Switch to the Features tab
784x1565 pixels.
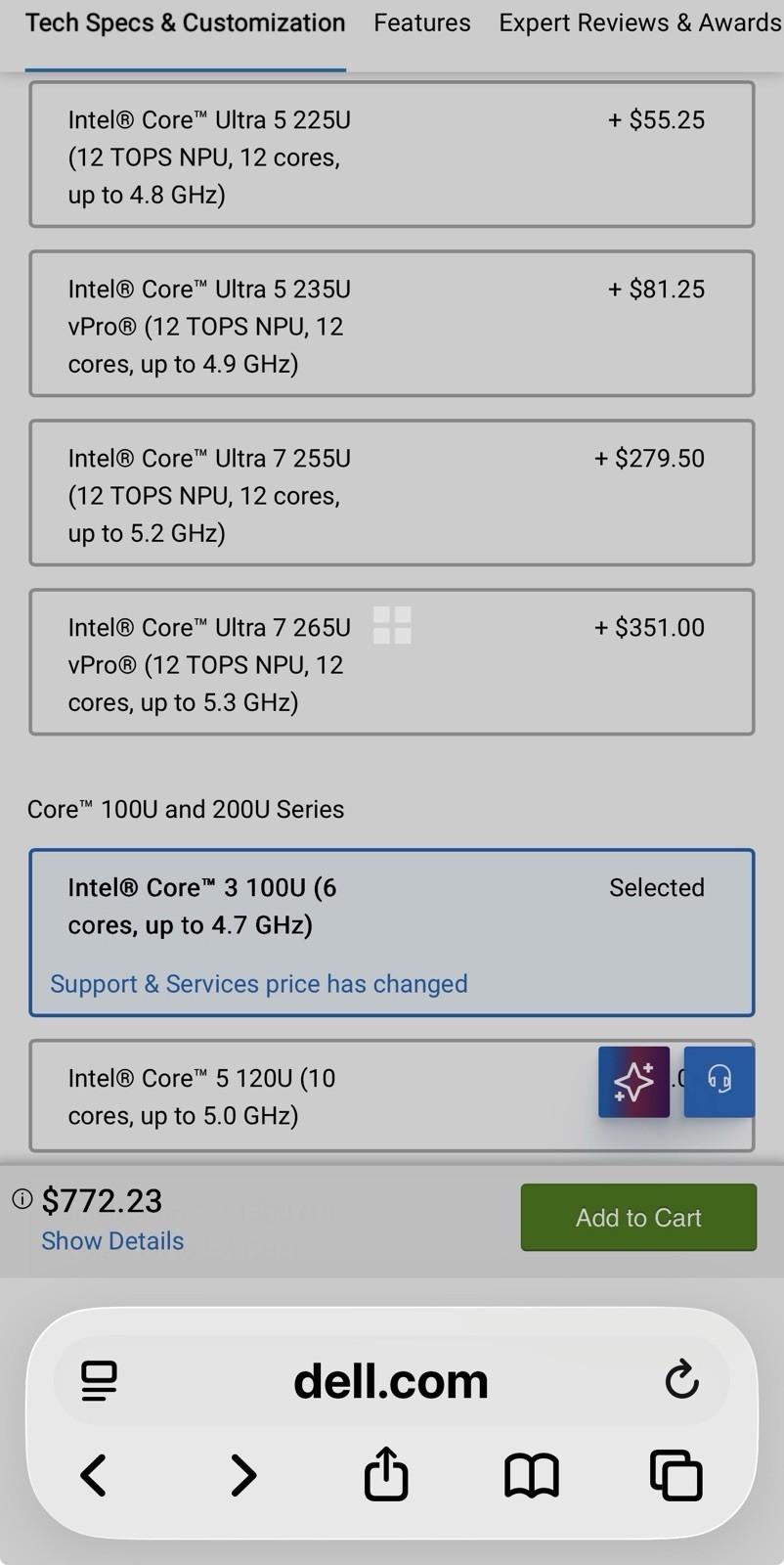(422, 22)
